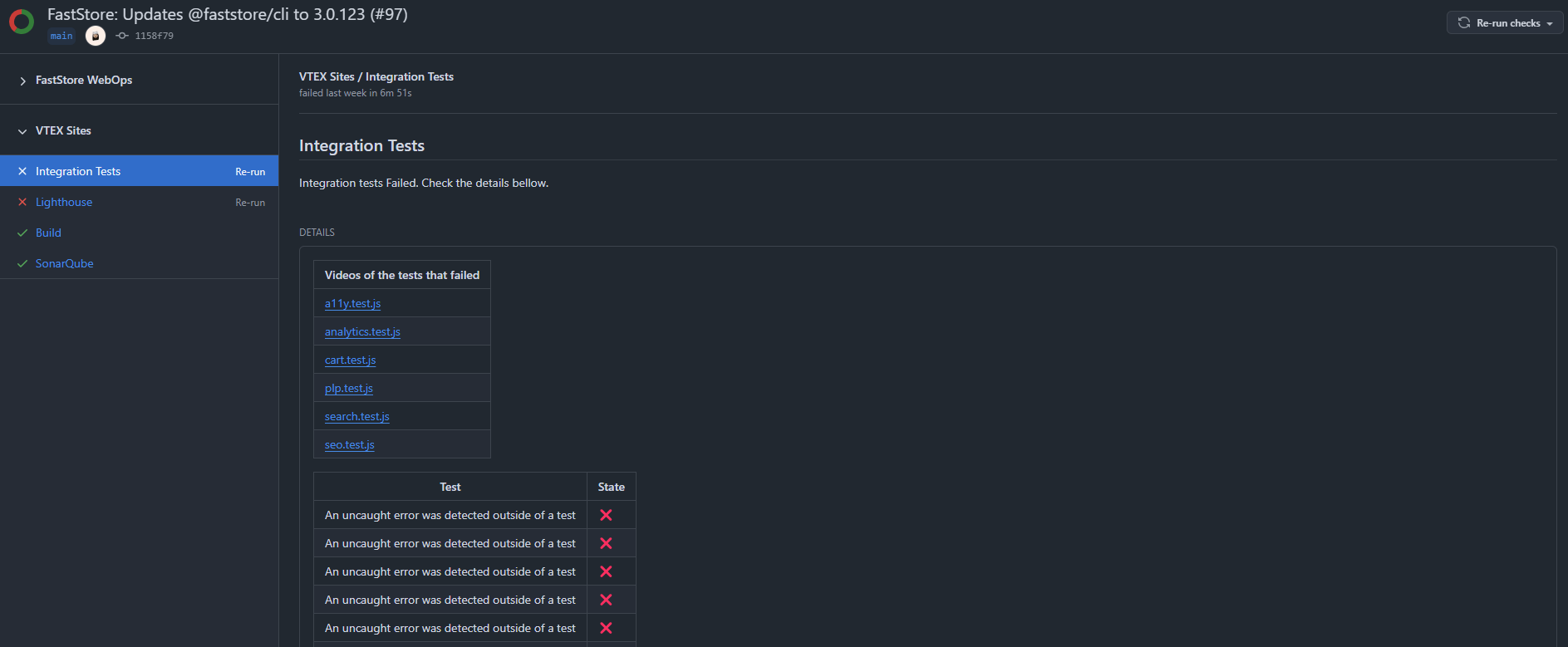Screen dimensions: 1568x647
Task: Click the success checkmark beside Build
Action: coord(22,233)
